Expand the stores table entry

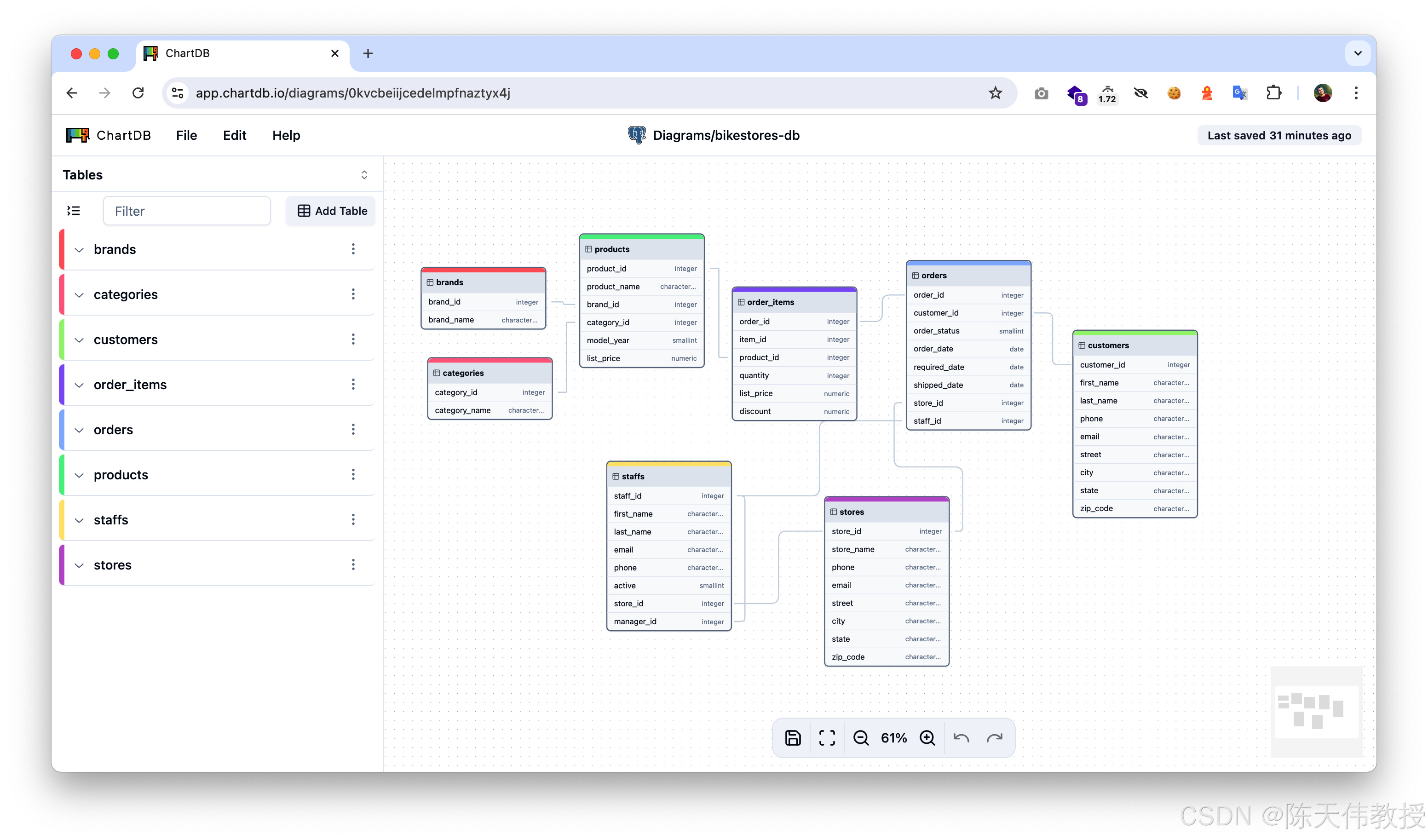coord(79,565)
